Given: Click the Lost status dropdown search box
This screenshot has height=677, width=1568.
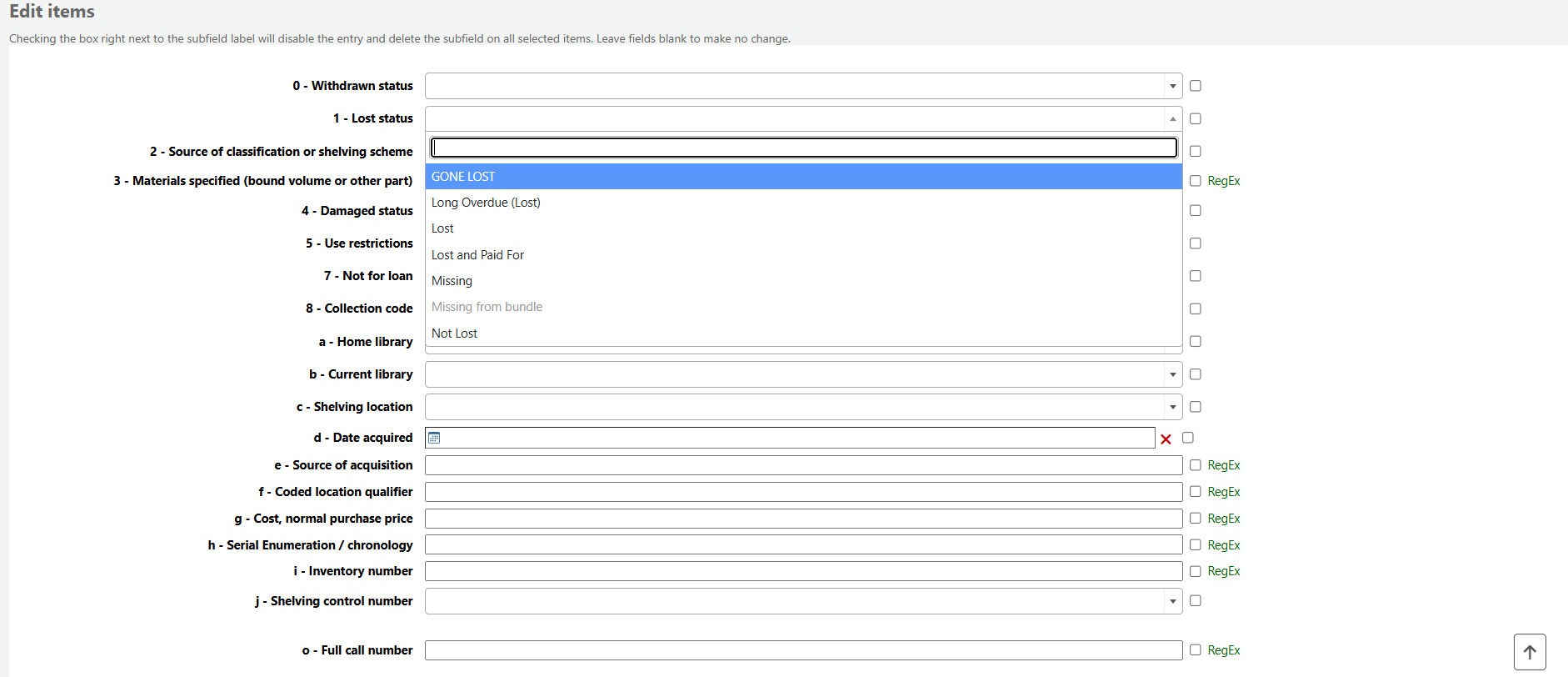Looking at the screenshot, I should coord(803,148).
